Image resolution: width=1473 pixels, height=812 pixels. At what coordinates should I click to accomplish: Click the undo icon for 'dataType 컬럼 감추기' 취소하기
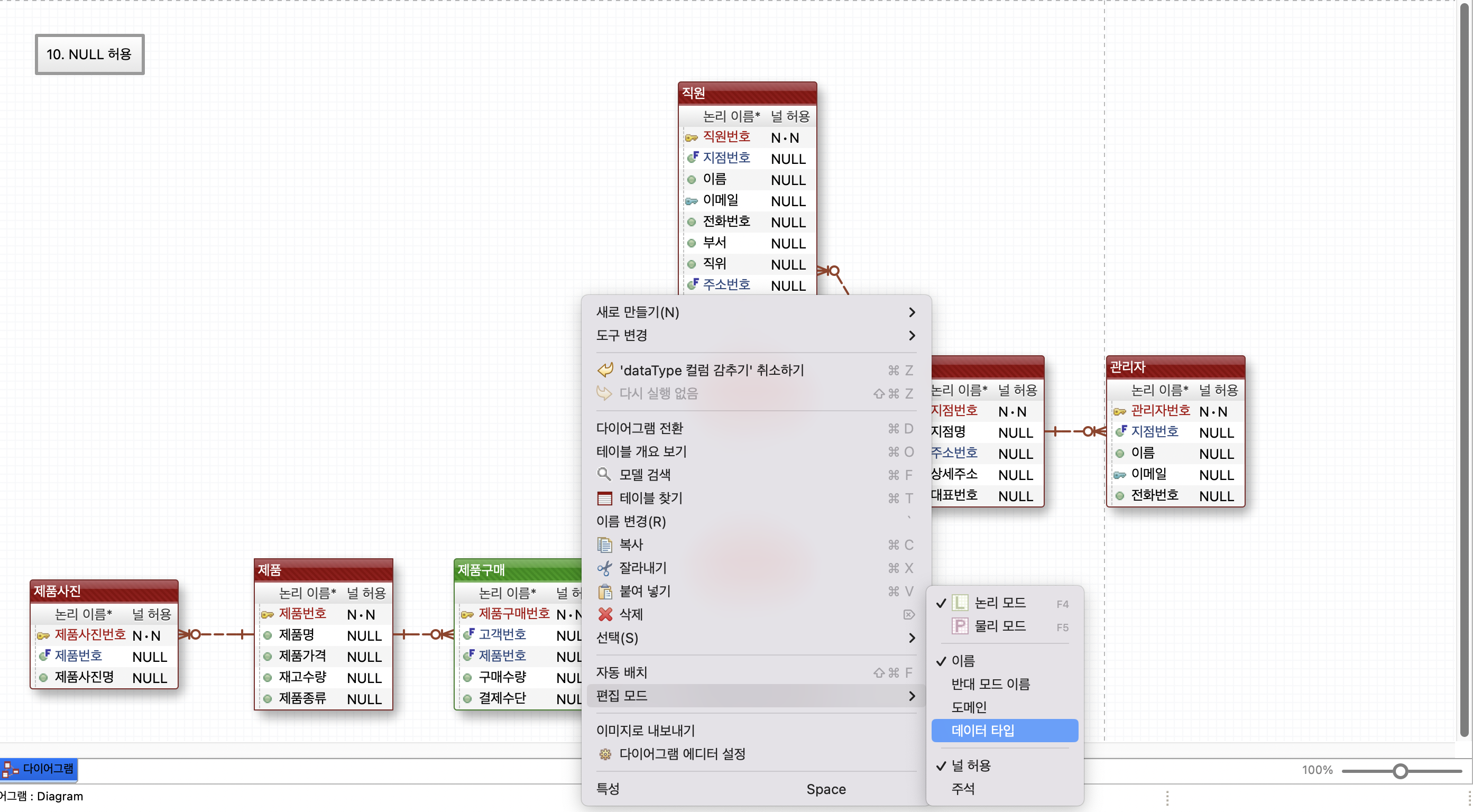pyautogui.click(x=604, y=370)
